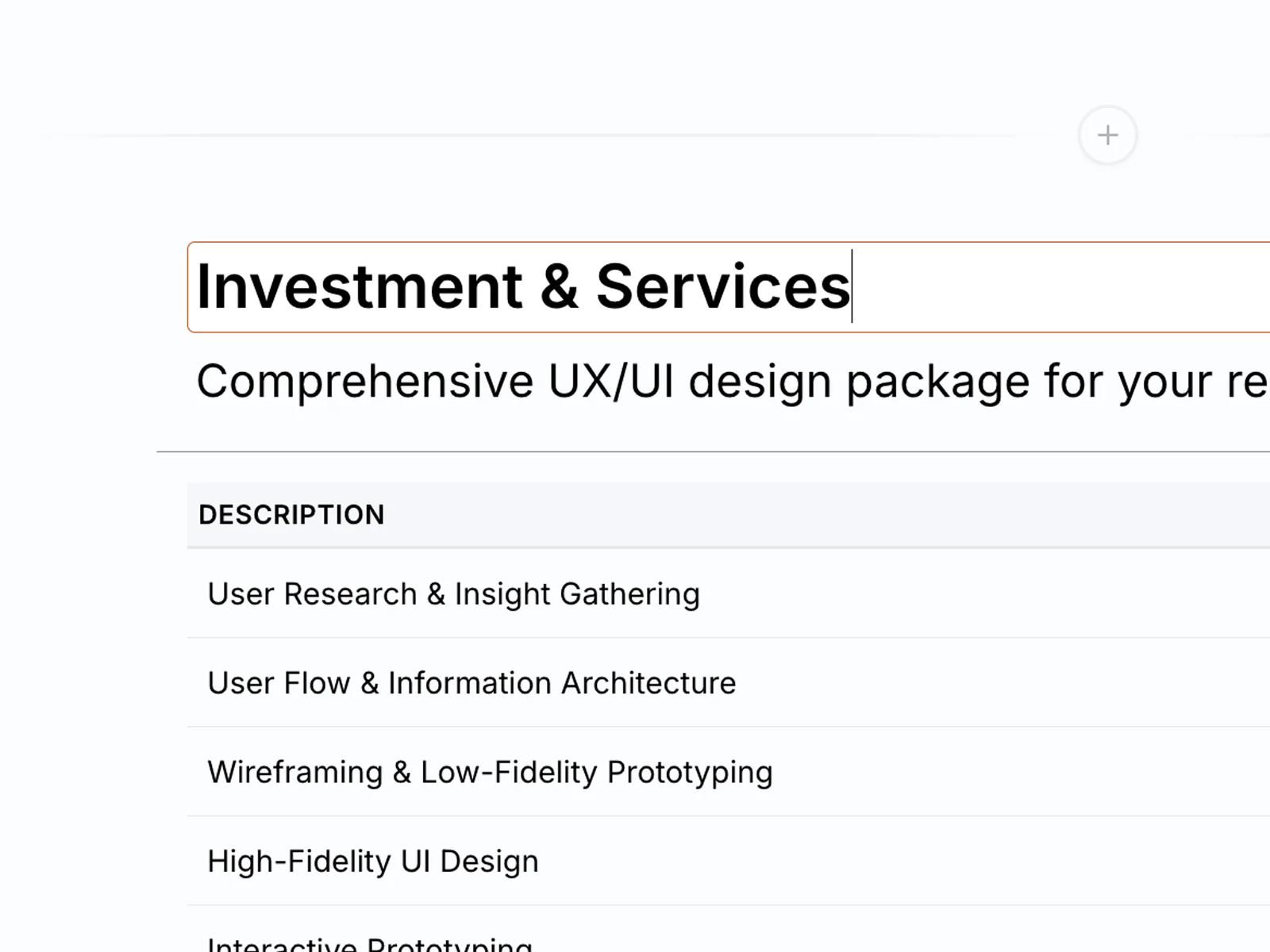Click "Low-Fidelity" in the third row
The height and width of the screenshot is (952, 1270).
coord(508,772)
